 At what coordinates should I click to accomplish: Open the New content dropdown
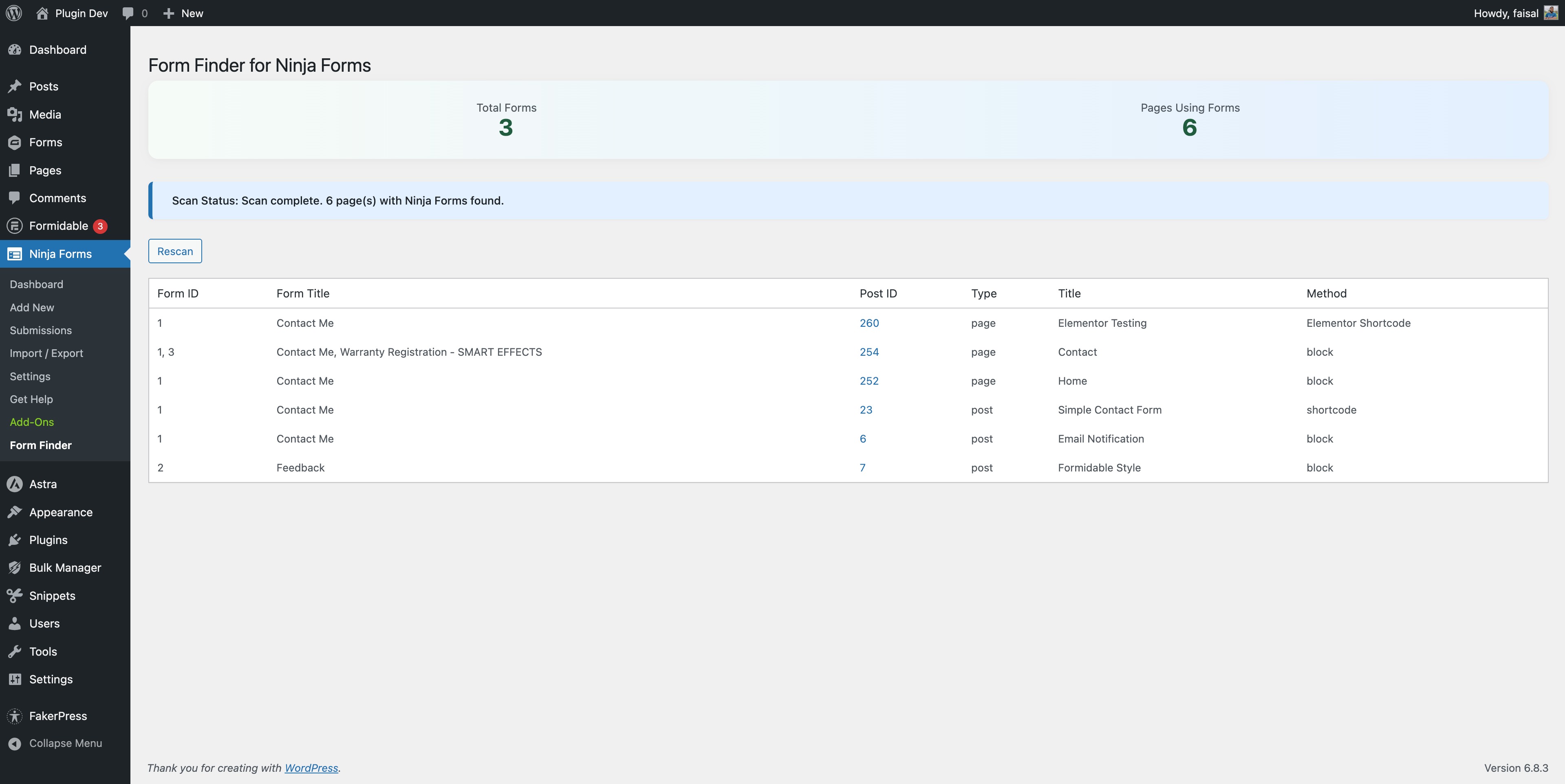pyautogui.click(x=183, y=13)
